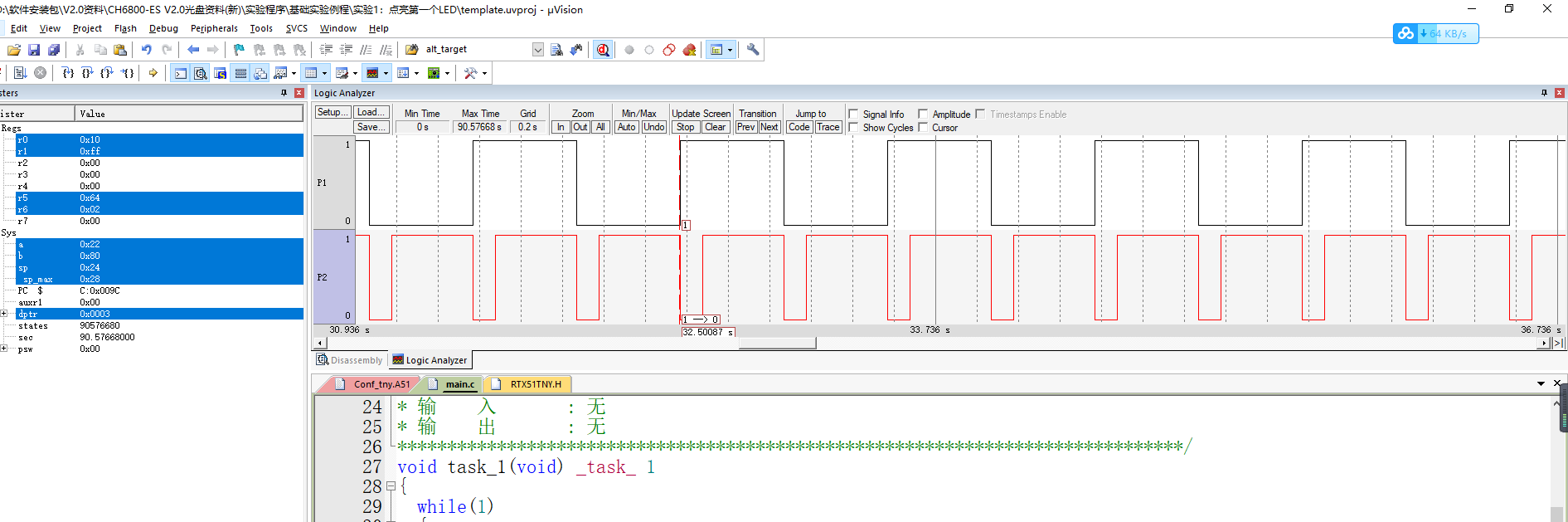
Task: Click the cloud download speed widget
Action: coord(1436,33)
